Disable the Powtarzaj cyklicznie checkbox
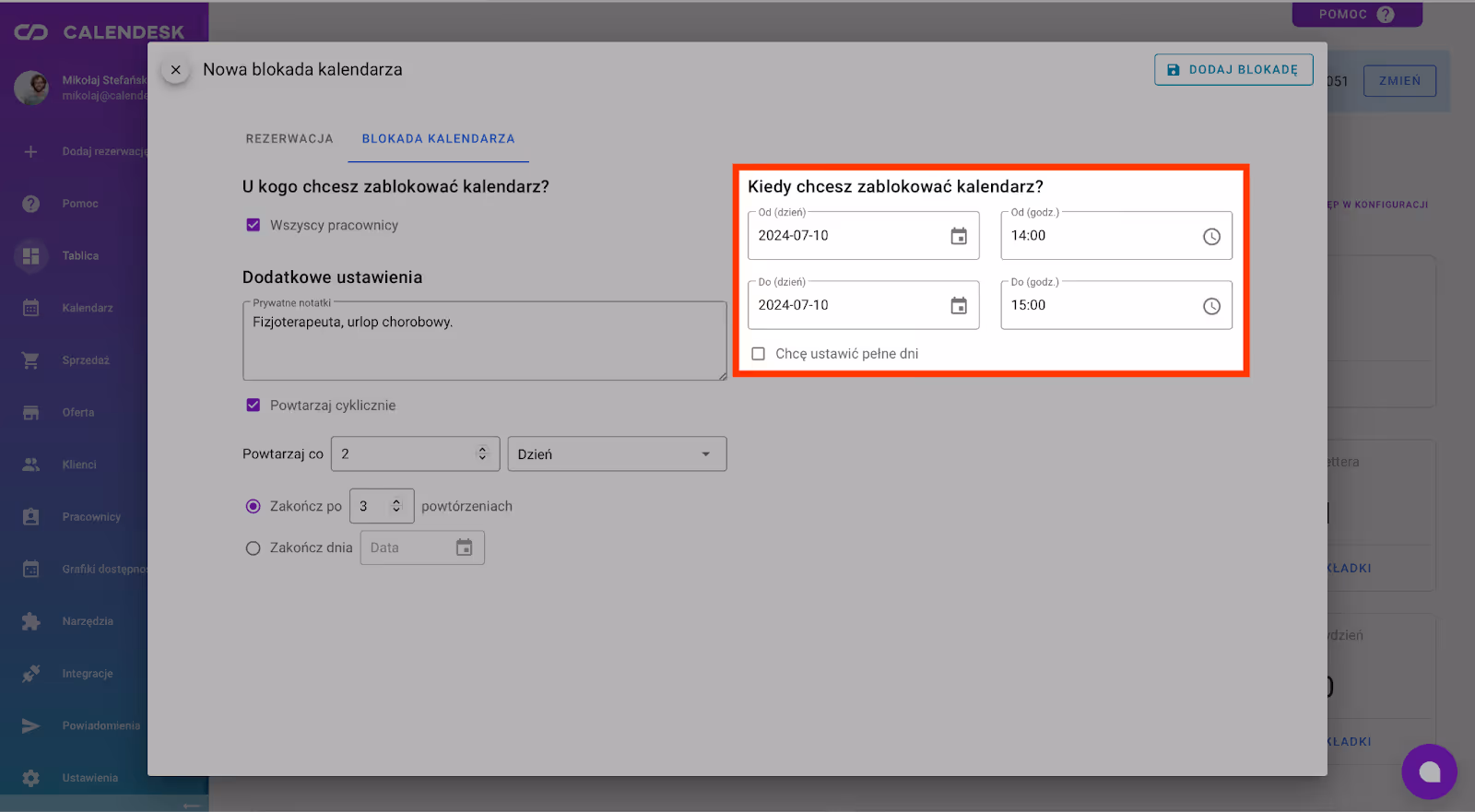This screenshot has width=1475, height=812. (254, 406)
